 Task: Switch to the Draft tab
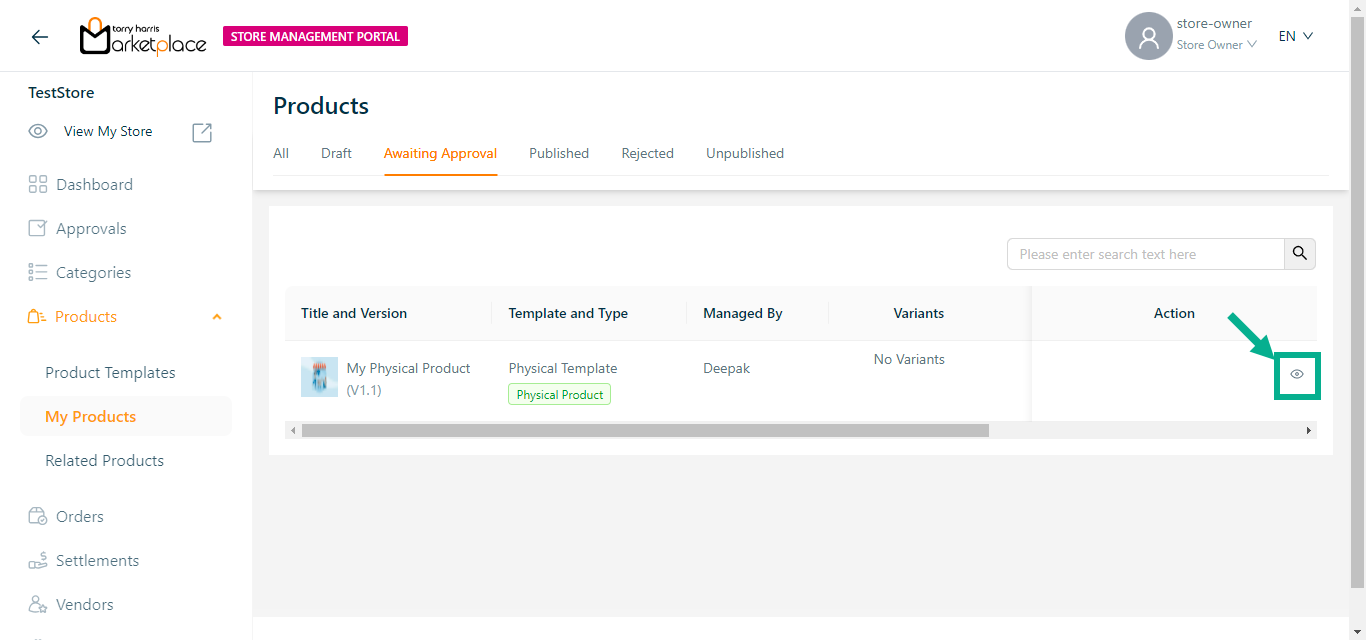click(336, 153)
